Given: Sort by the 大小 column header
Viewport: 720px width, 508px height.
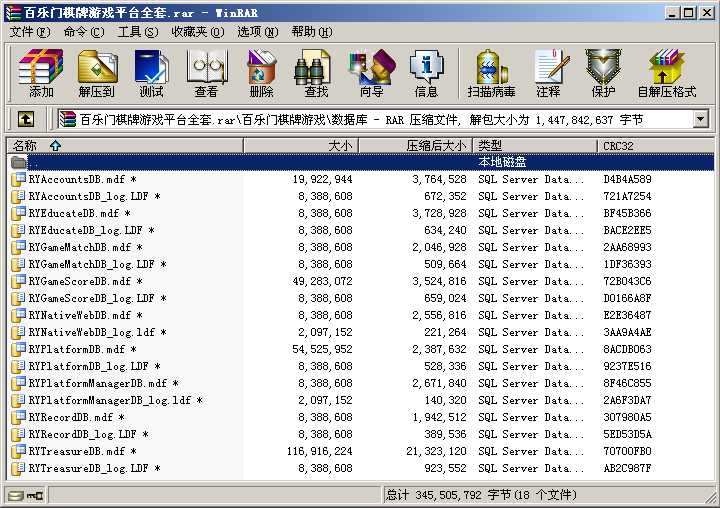Looking at the screenshot, I should 301,146.
